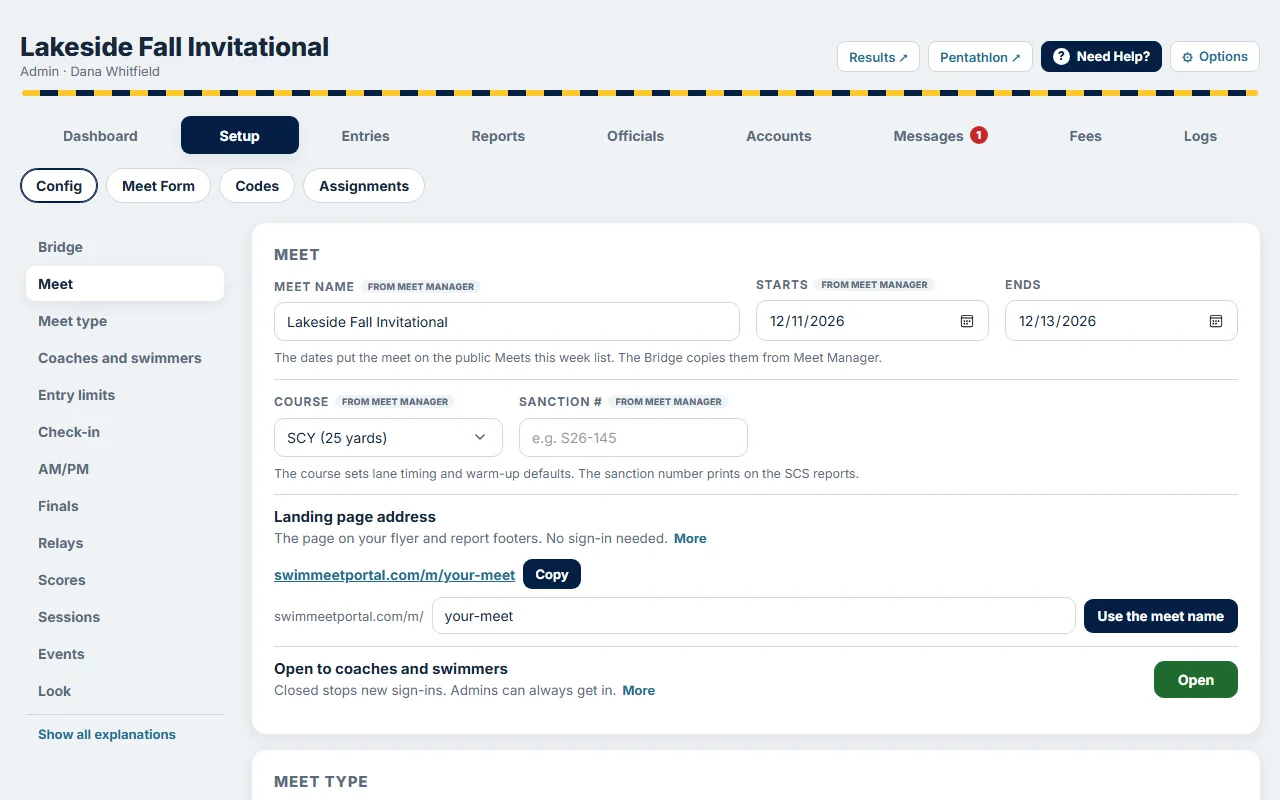
Task: Click More link beside landing page description
Action: pos(690,538)
